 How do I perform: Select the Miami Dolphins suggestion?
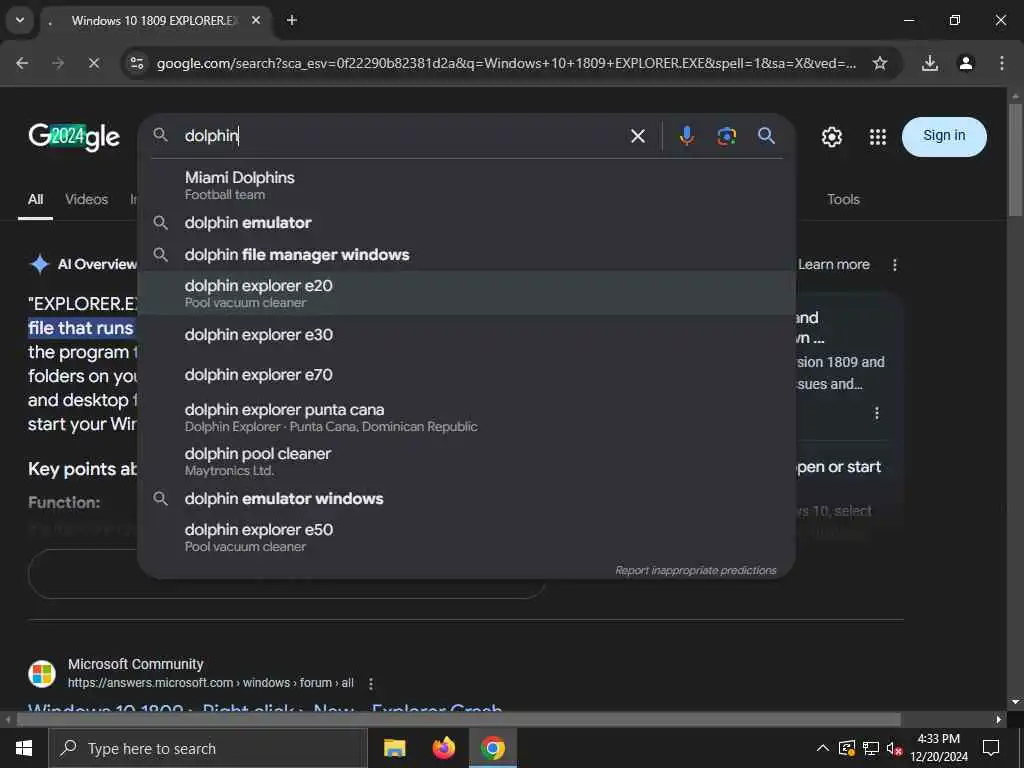tap(466, 185)
